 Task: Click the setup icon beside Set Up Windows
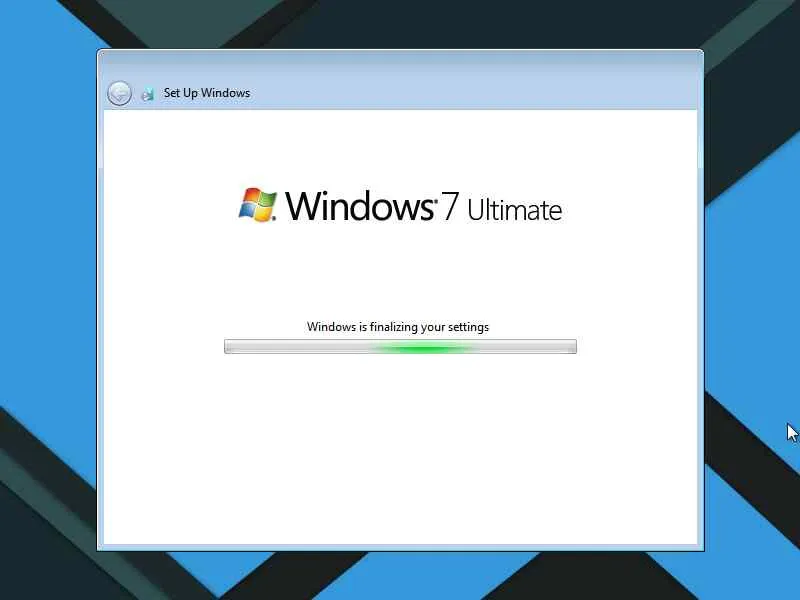coord(147,94)
